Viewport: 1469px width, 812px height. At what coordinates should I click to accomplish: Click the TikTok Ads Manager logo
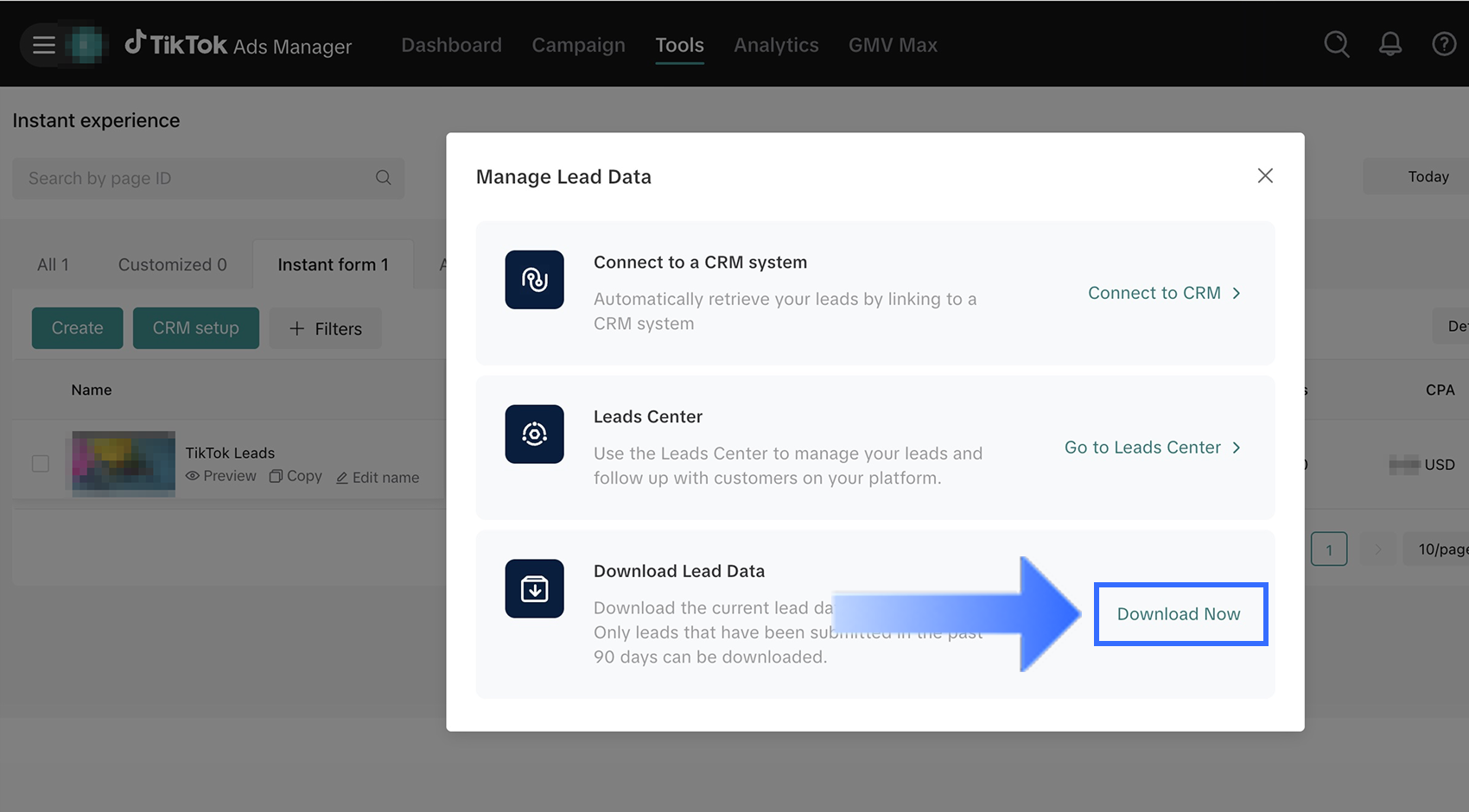point(238,45)
